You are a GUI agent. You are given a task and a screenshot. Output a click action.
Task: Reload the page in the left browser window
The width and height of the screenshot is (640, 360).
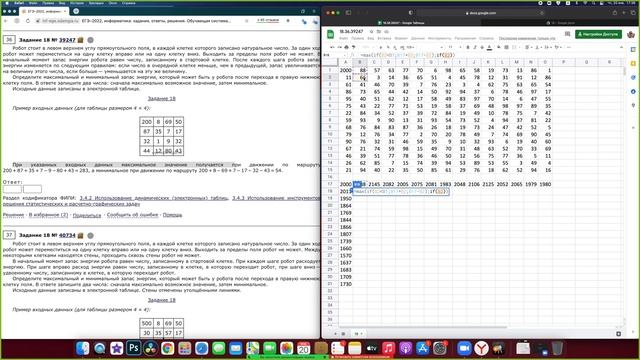pos(28,21)
